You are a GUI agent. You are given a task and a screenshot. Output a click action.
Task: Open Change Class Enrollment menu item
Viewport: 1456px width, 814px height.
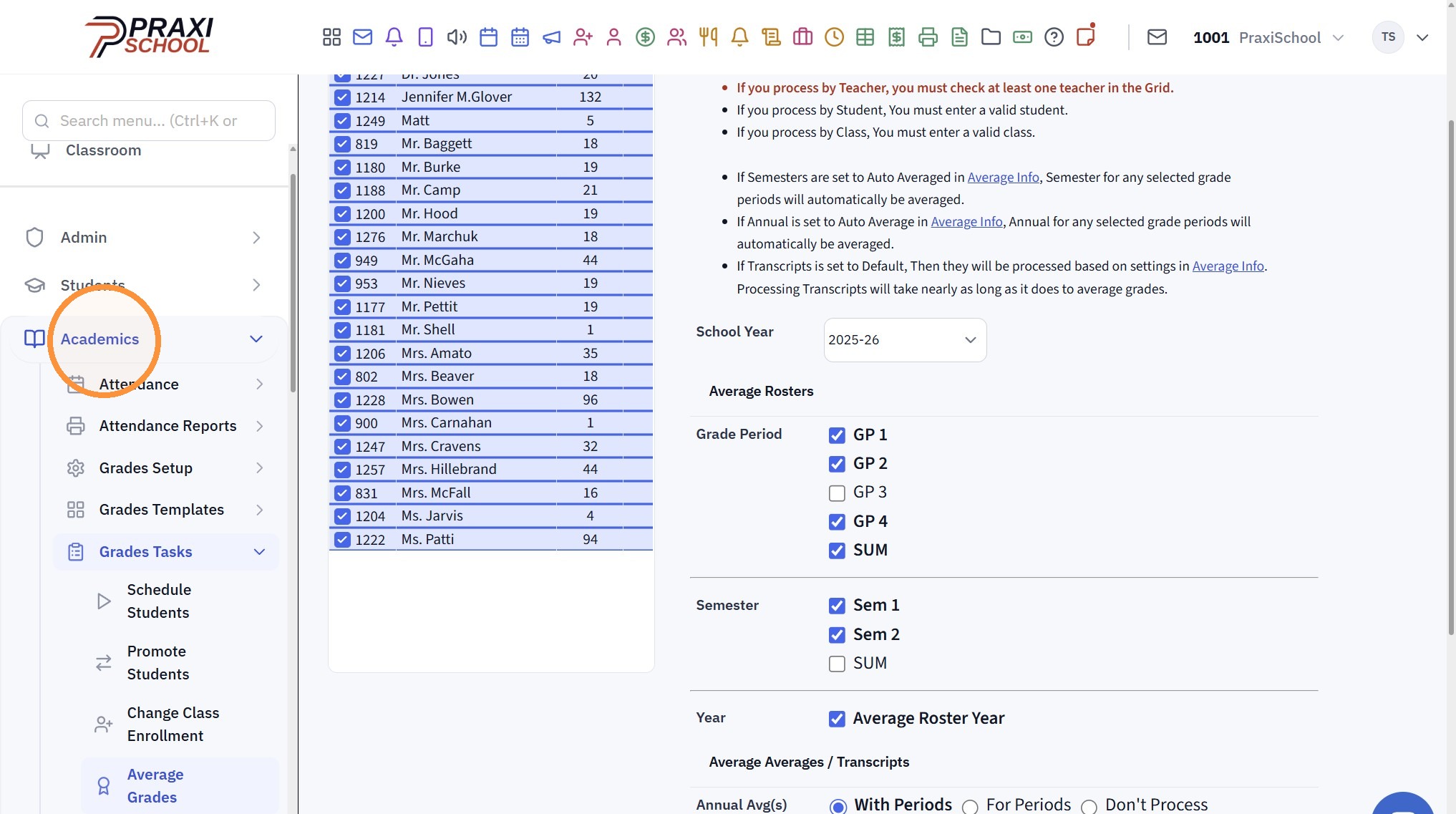179,725
